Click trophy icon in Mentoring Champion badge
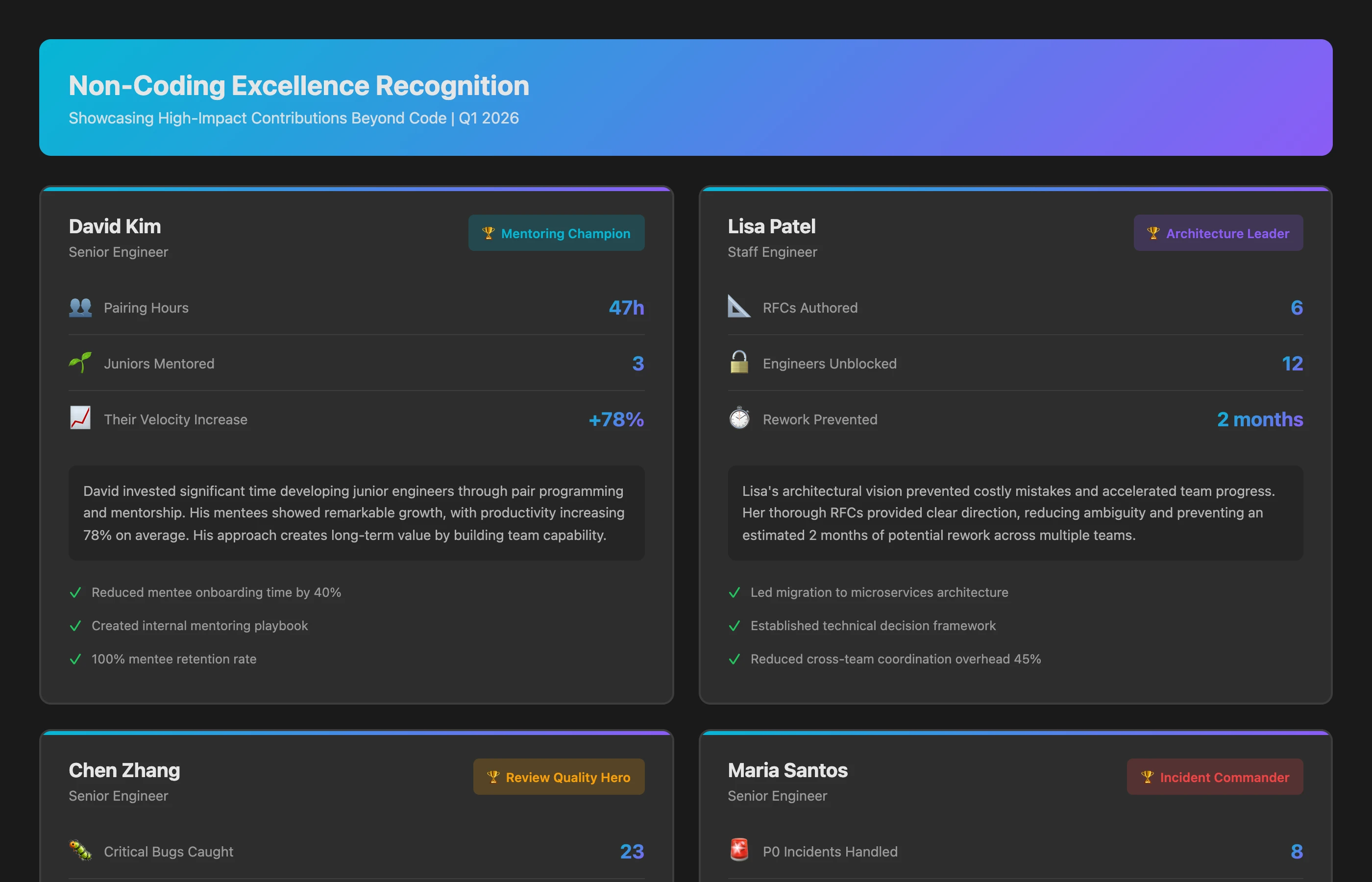Image resolution: width=1372 pixels, height=882 pixels. 488,233
